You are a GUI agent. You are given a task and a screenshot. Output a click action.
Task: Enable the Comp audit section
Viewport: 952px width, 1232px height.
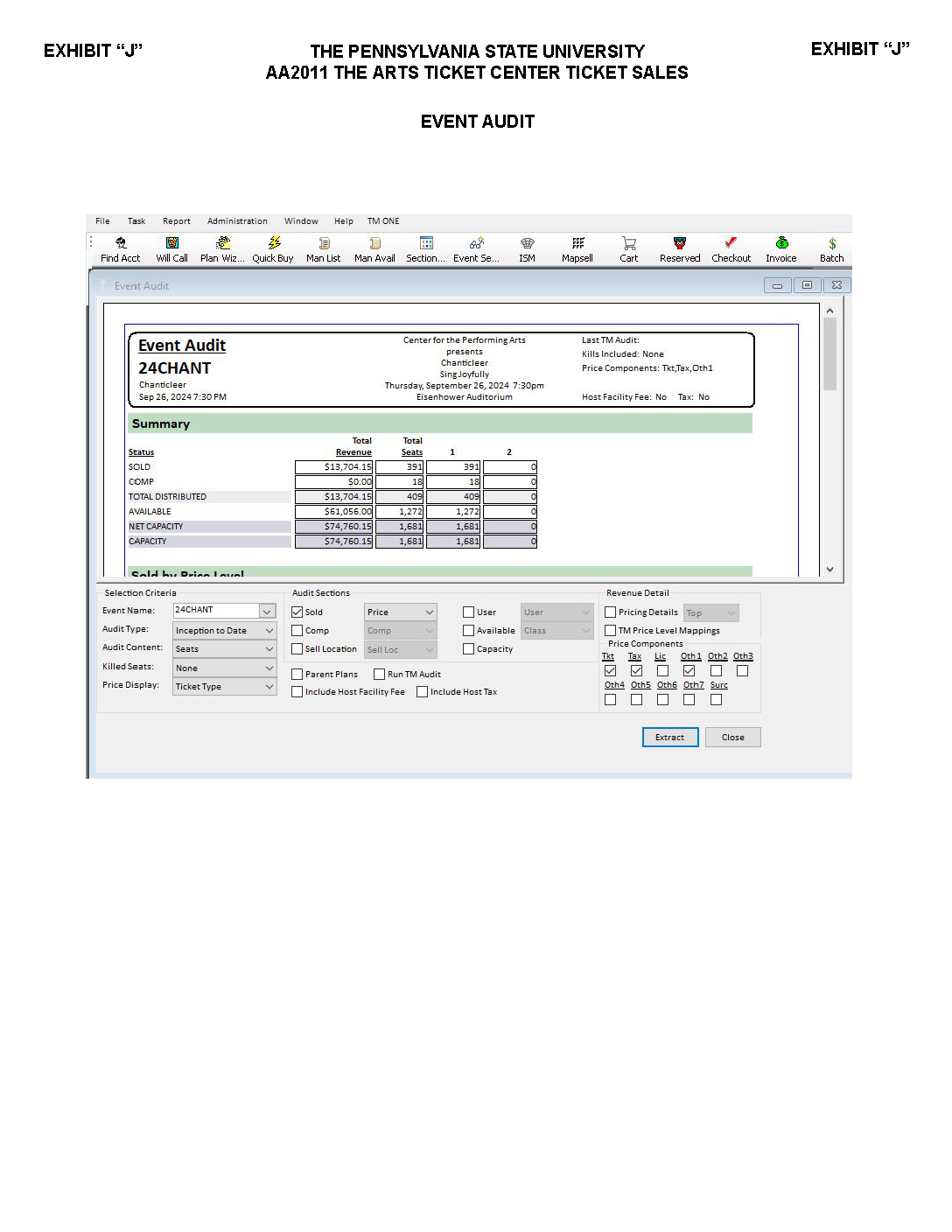[x=297, y=631]
